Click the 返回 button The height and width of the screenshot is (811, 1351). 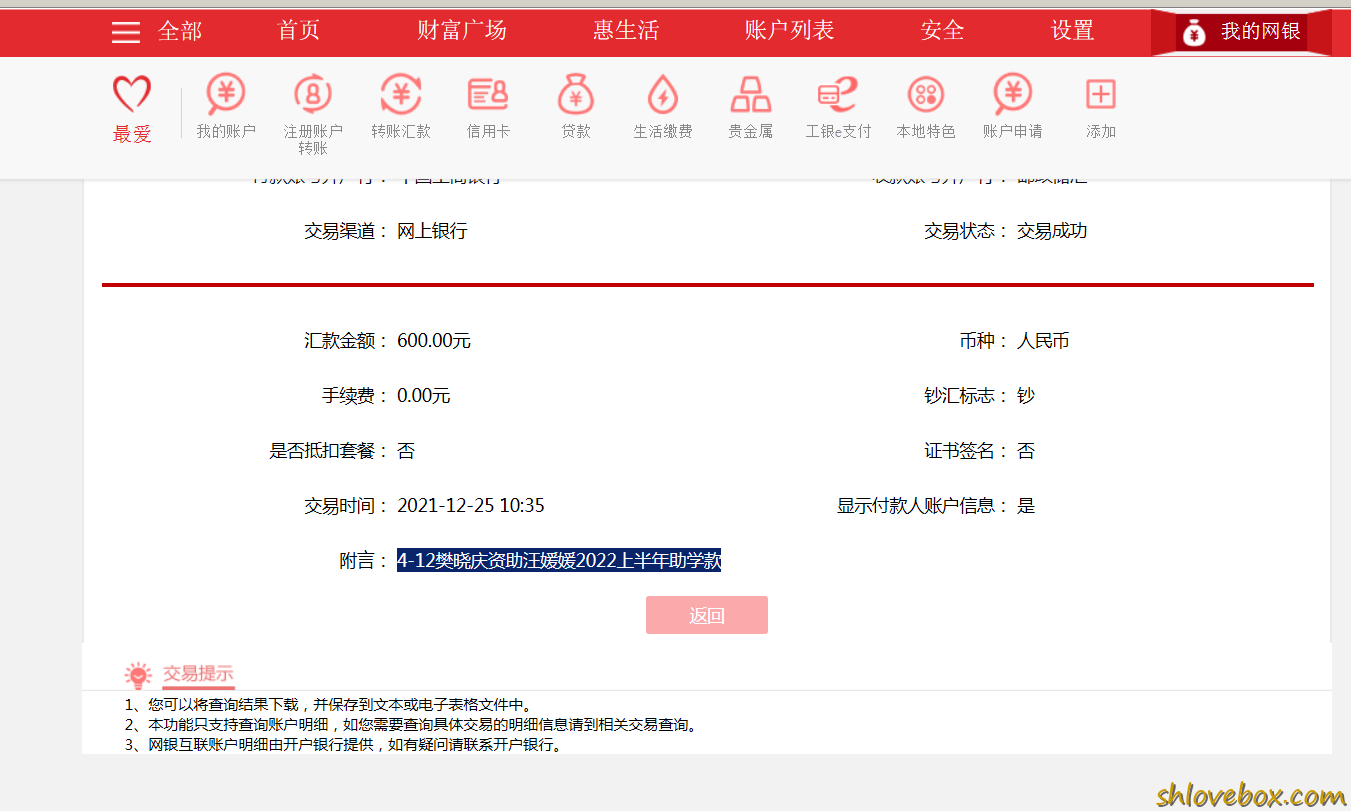click(707, 615)
